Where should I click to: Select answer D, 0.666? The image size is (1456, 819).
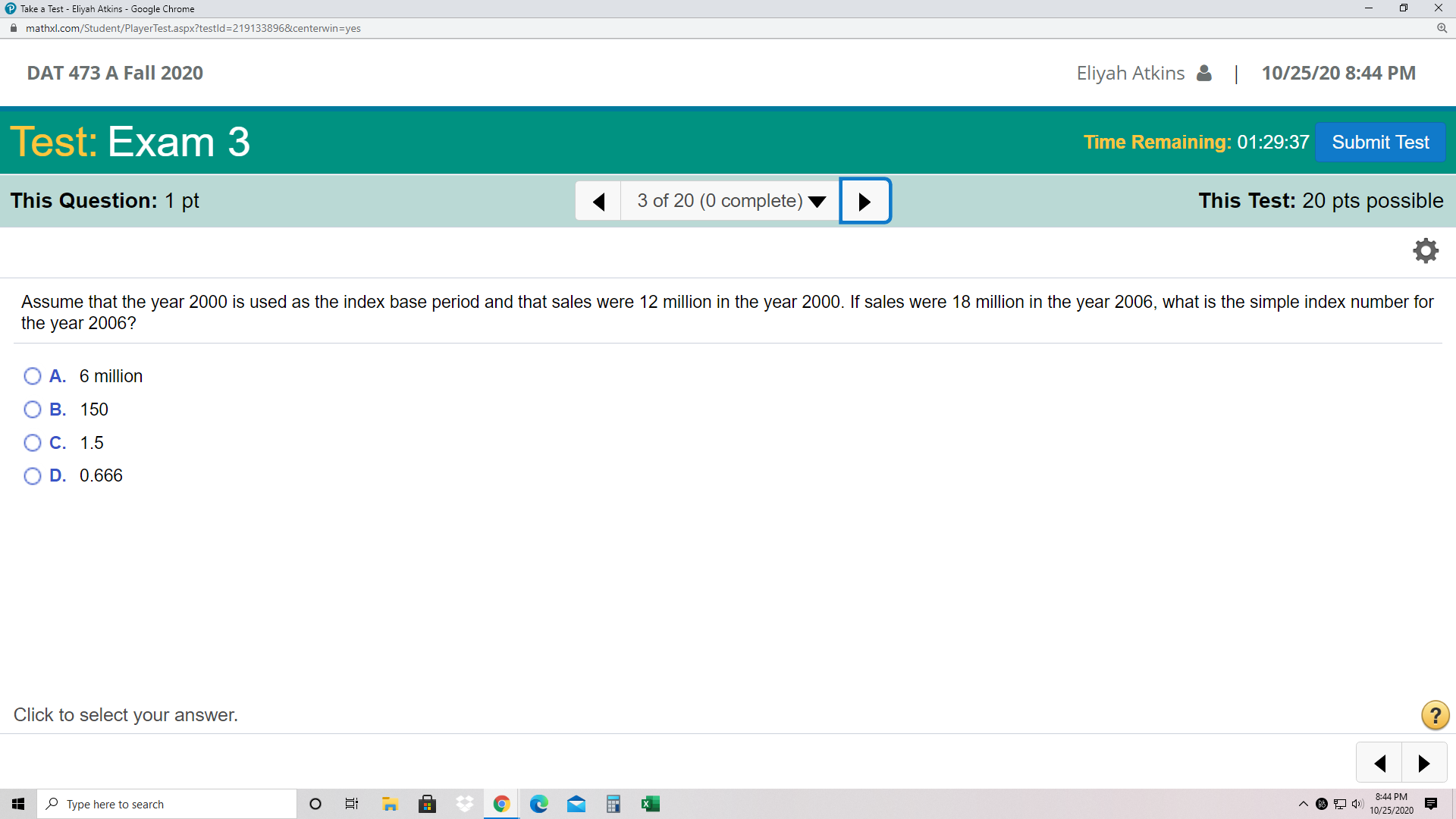click(33, 476)
